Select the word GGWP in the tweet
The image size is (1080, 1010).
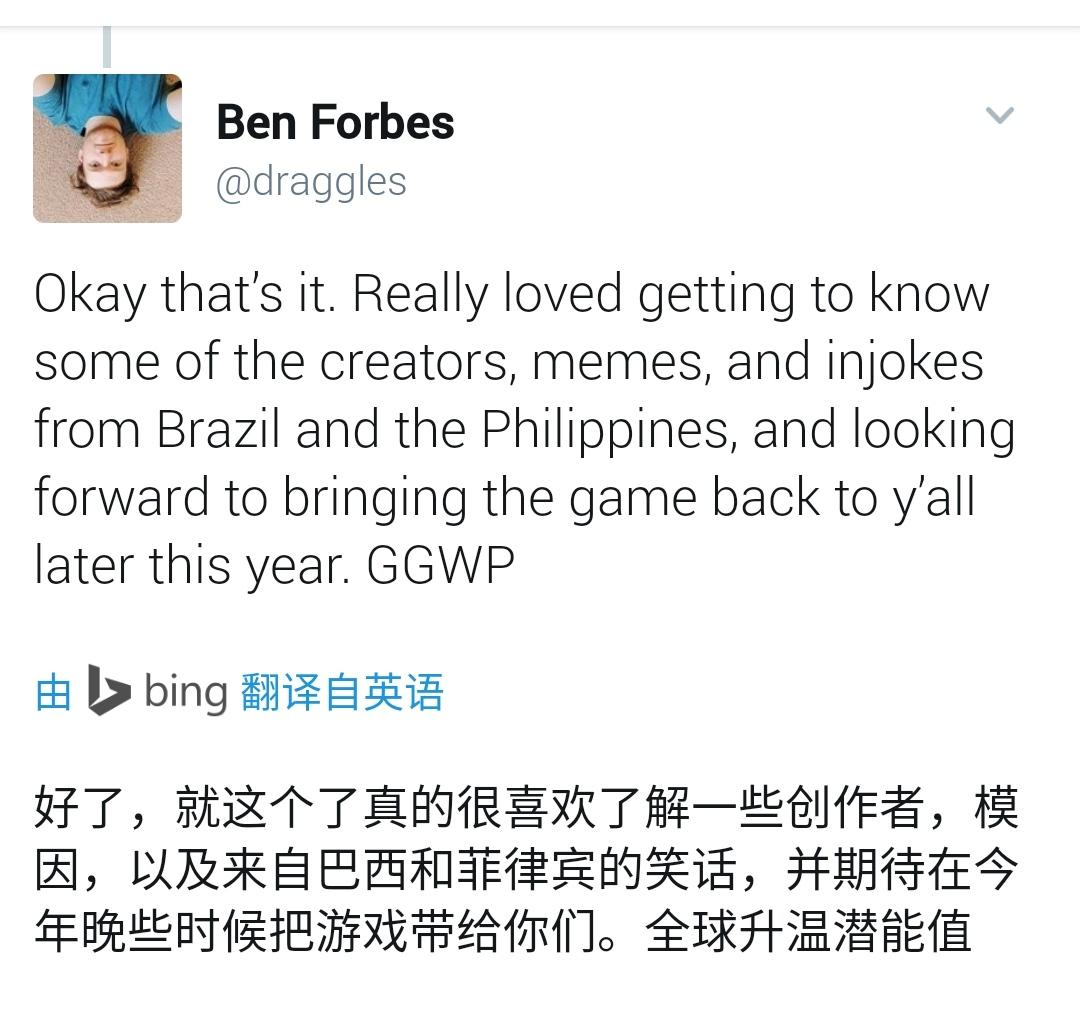pyautogui.click(x=440, y=566)
